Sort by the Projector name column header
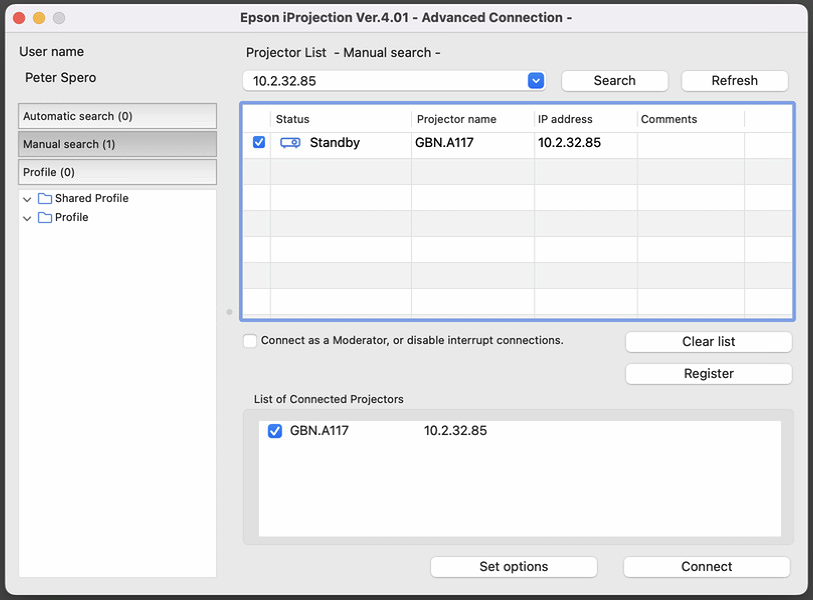 tap(472, 119)
